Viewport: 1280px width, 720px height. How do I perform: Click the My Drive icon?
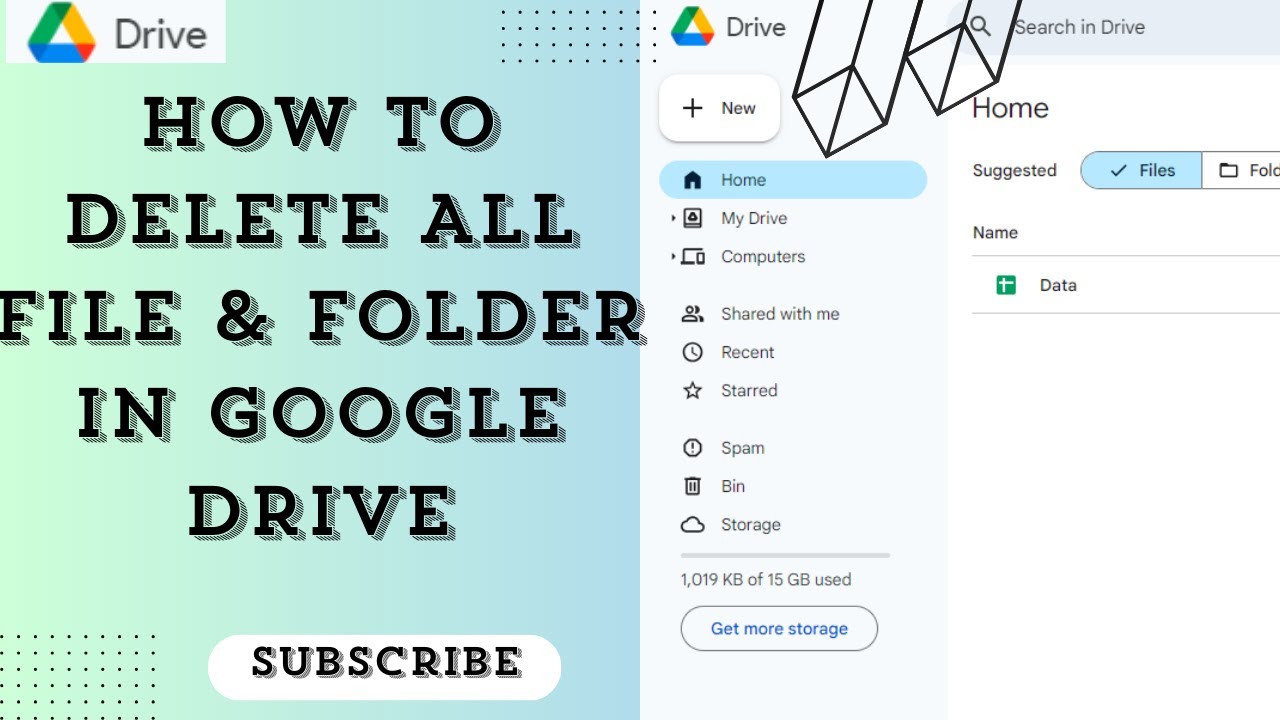[692, 218]
